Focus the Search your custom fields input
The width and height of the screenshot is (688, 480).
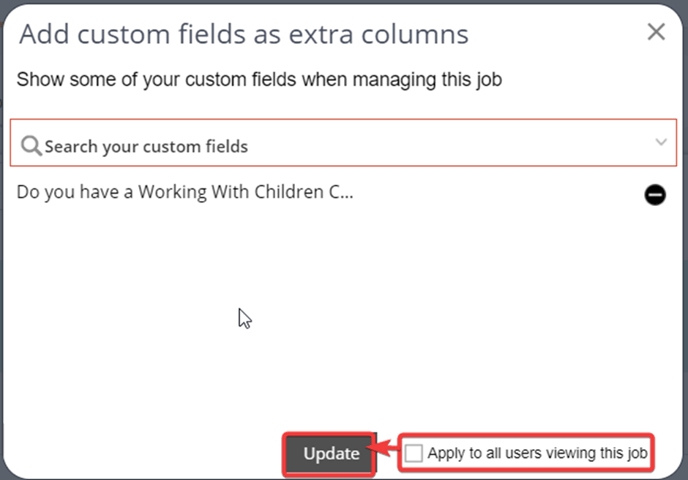343,143
